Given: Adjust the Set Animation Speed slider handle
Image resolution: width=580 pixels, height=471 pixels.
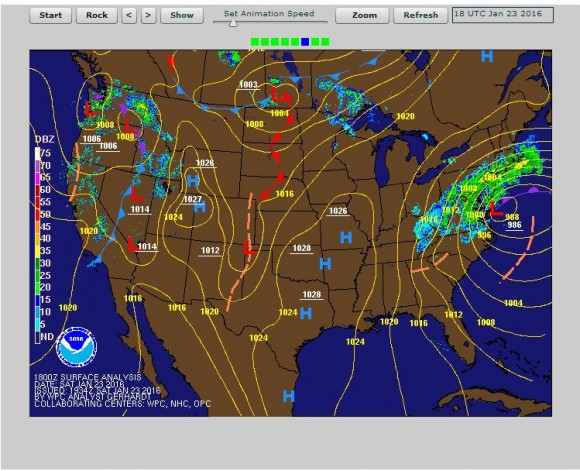Looking at the screenshot, I should pos(233,23).
